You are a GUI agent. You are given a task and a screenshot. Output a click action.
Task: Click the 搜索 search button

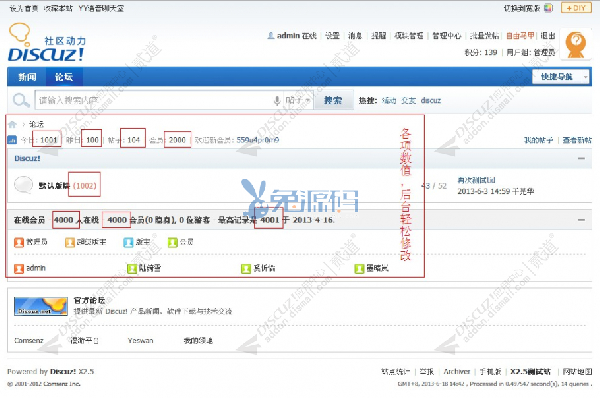point(333,100)
